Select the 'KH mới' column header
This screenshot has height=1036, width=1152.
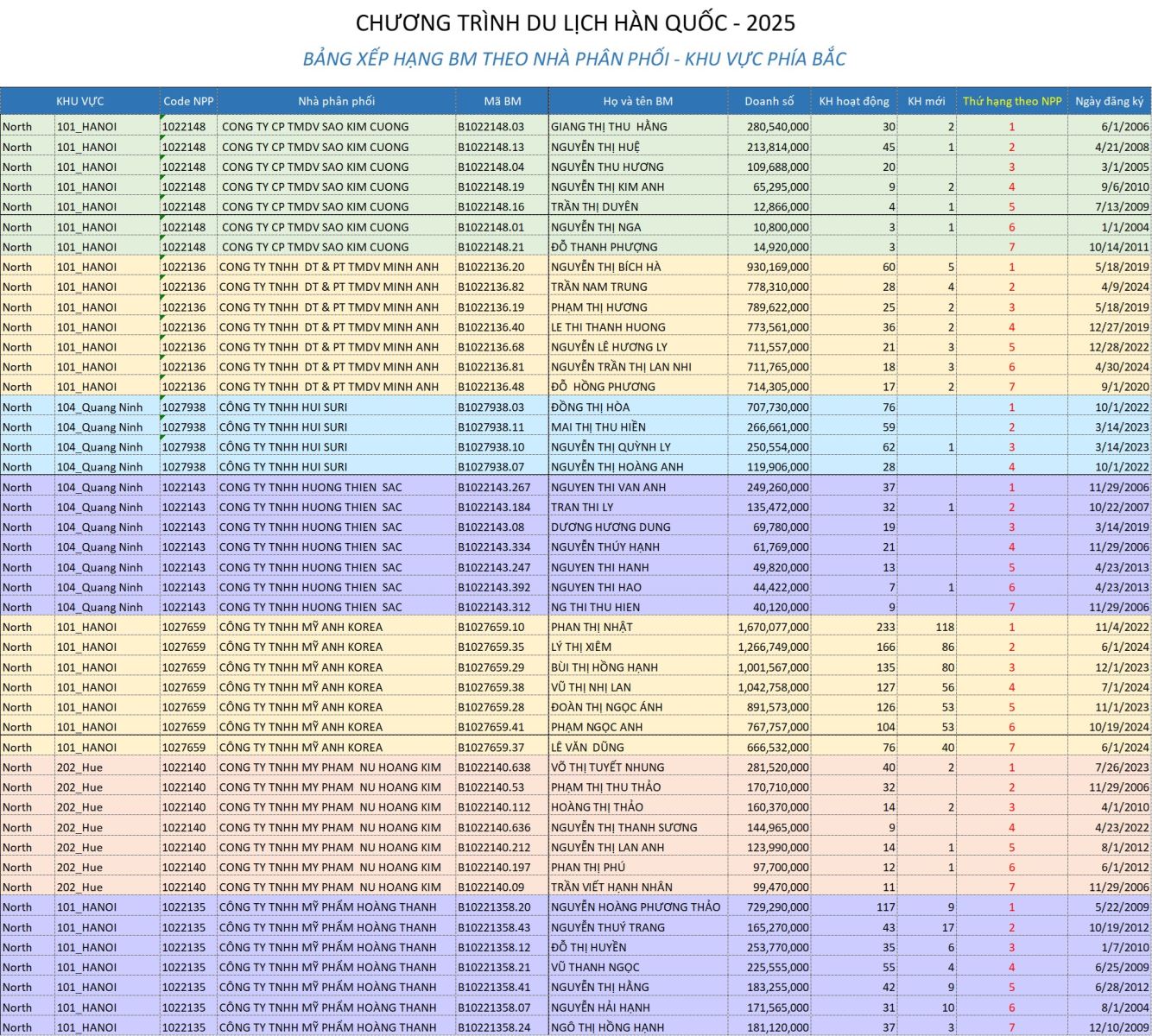[x=927, y=101]
